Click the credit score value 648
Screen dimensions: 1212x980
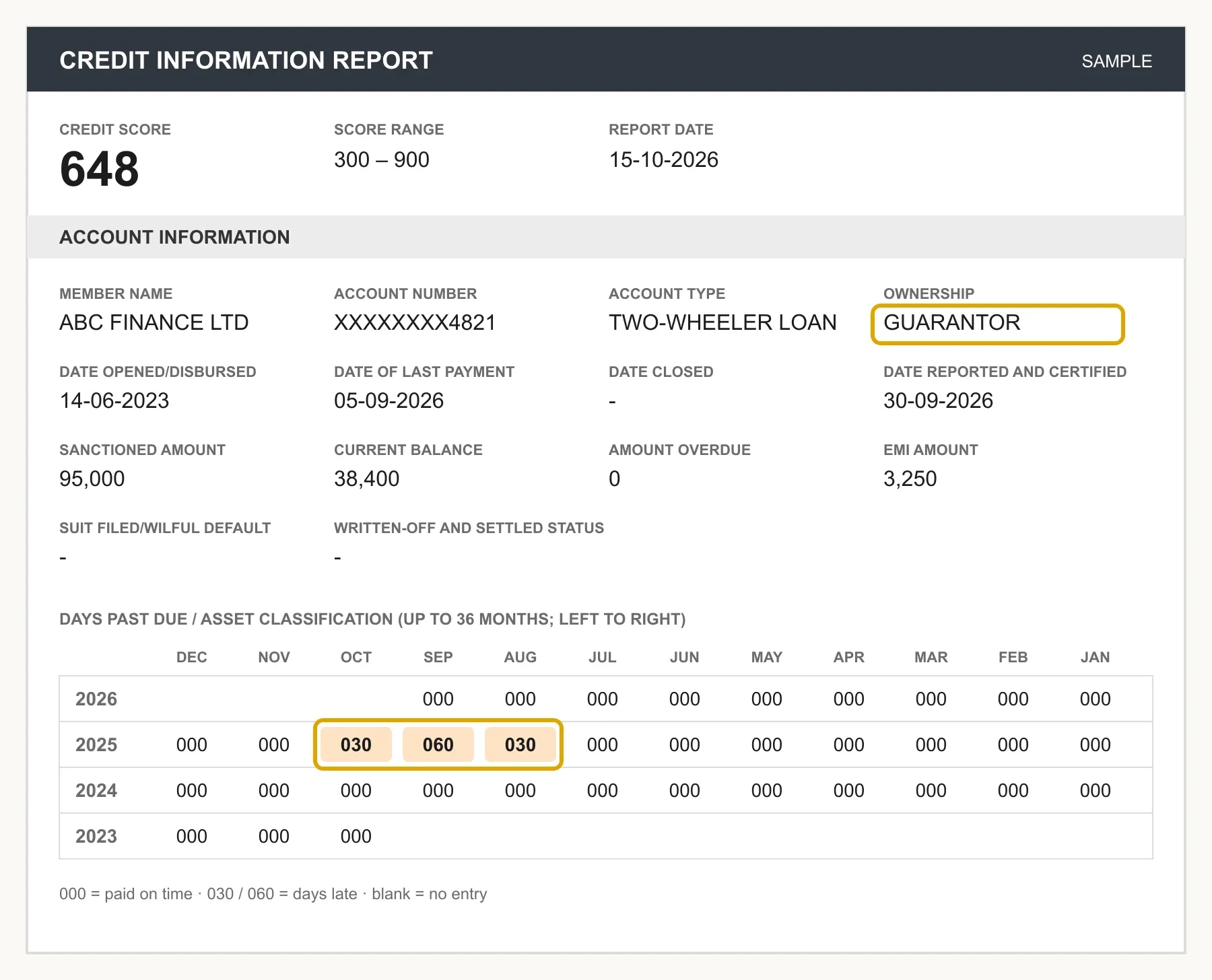100,169
